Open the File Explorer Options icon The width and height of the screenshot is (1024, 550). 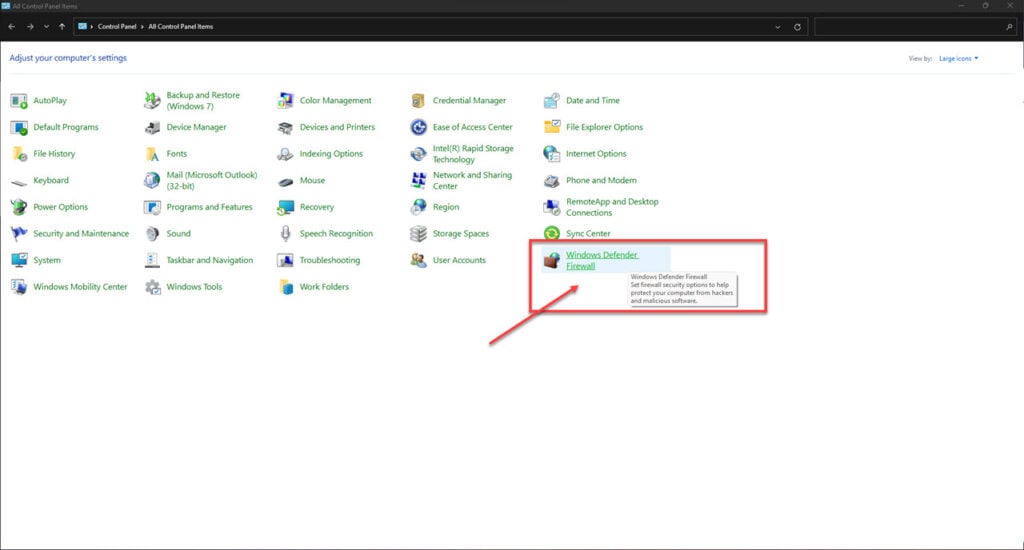[552, 127]
